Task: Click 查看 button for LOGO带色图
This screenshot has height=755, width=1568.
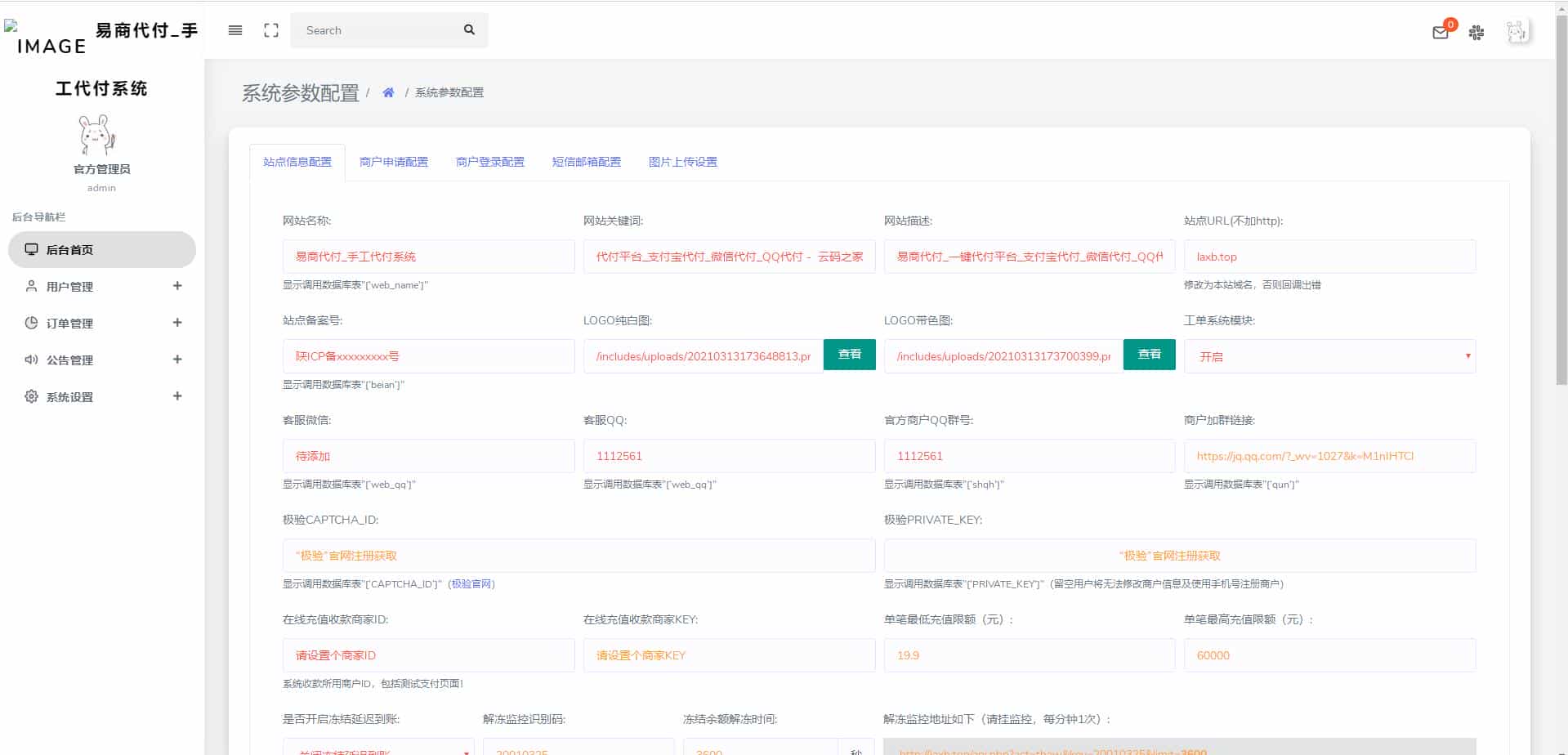Action: click(1149, 355)
